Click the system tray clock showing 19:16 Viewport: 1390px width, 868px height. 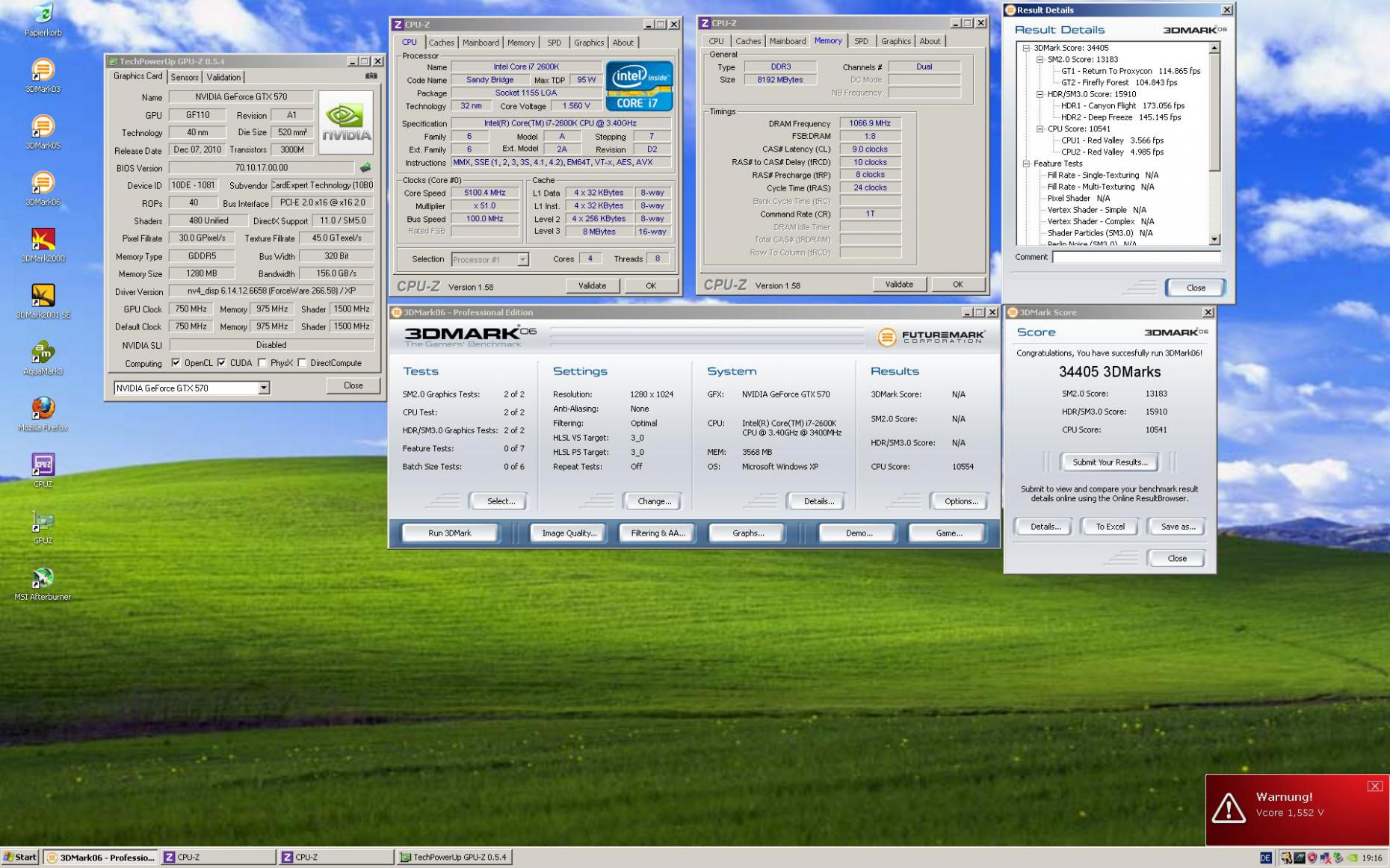[1372, 858]
